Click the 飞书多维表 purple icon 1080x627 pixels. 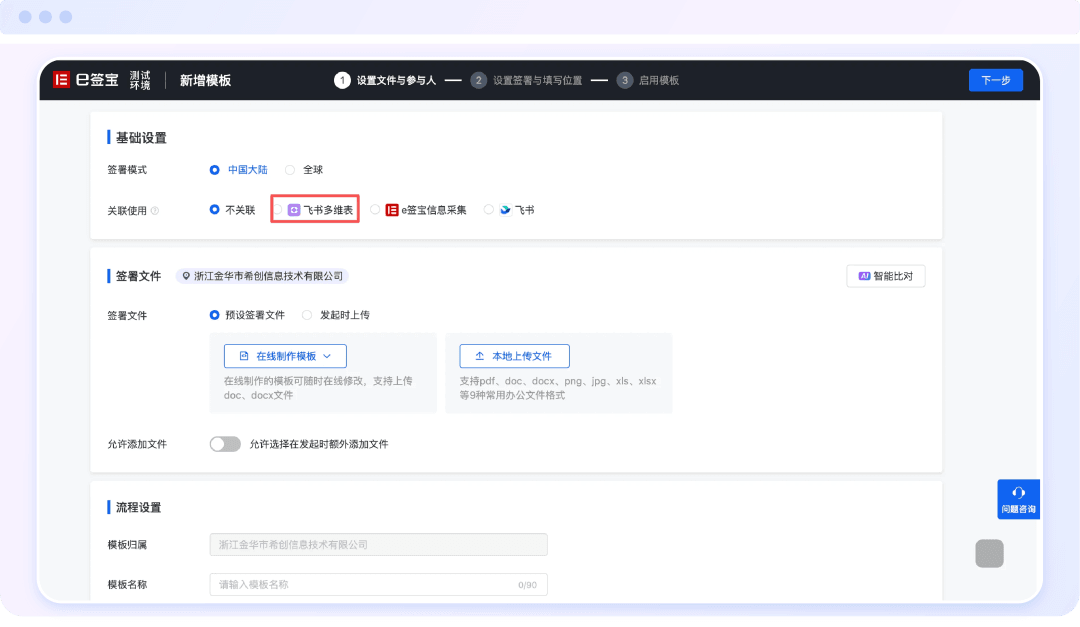294,210
